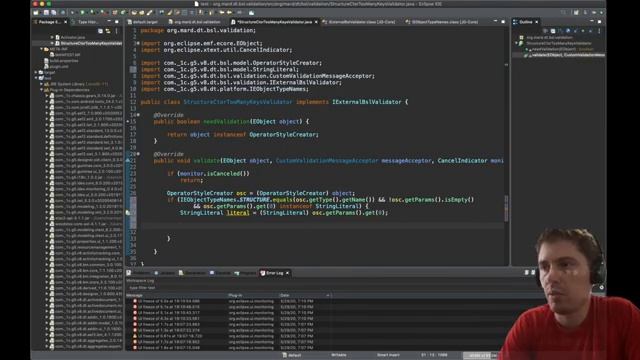Viewport: 640px width, 360px height.
Task: Sort Error Log by the Plug-in column
Action: [253, 295]
